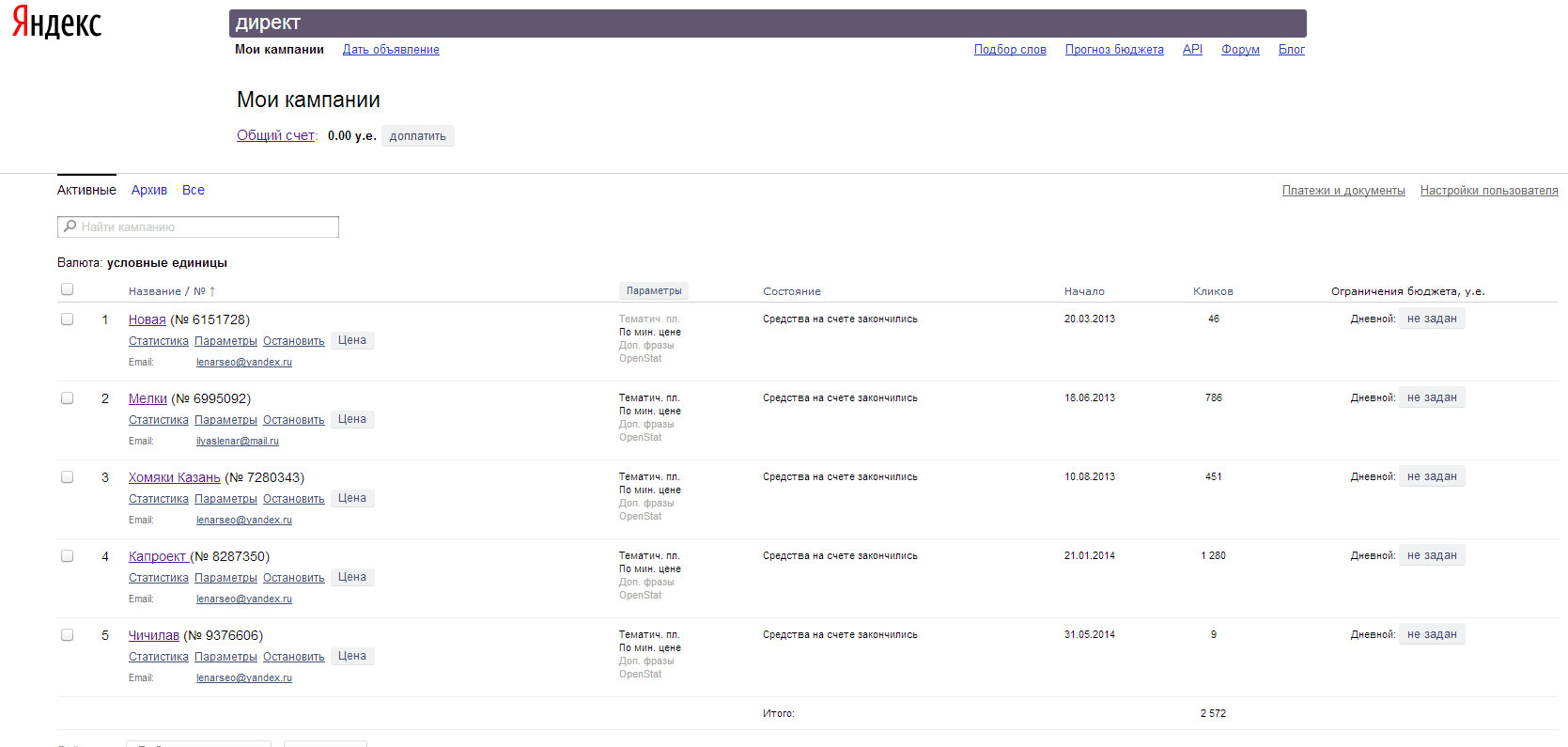Select checkbox for Хомяки Казань campaign

coord(67,477)
